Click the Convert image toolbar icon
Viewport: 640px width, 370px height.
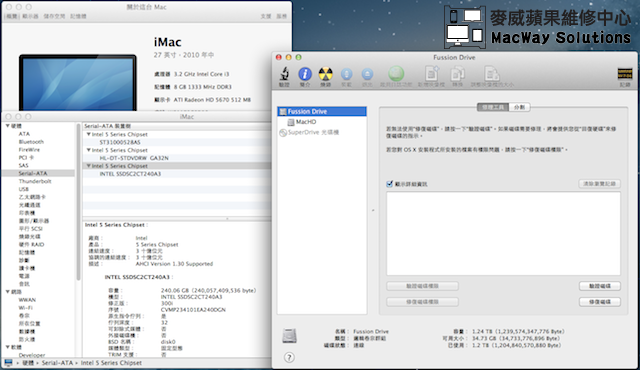(457, 74)
